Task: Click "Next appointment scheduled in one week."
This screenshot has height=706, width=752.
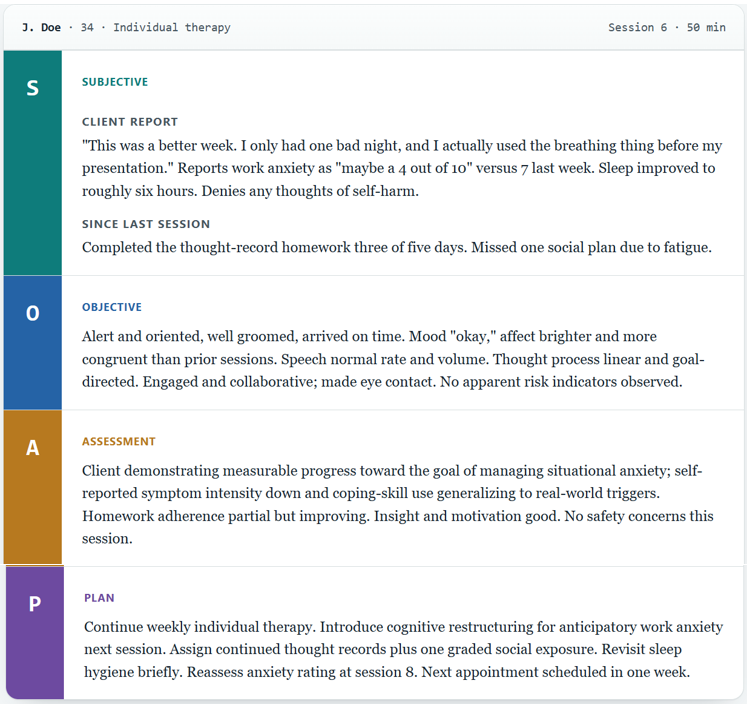Action: tap(556, 672)
